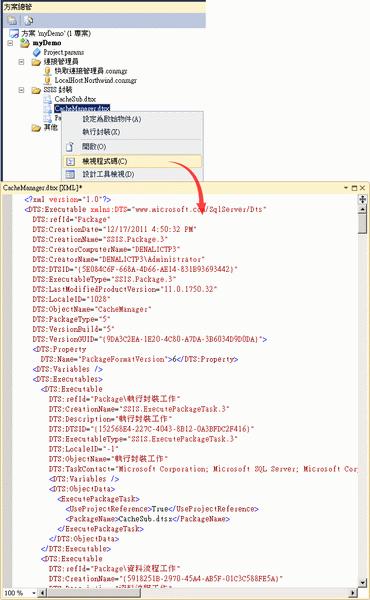Click the editor split handle icon
Viewport: 370px width, 600px height.
[362, 199]
